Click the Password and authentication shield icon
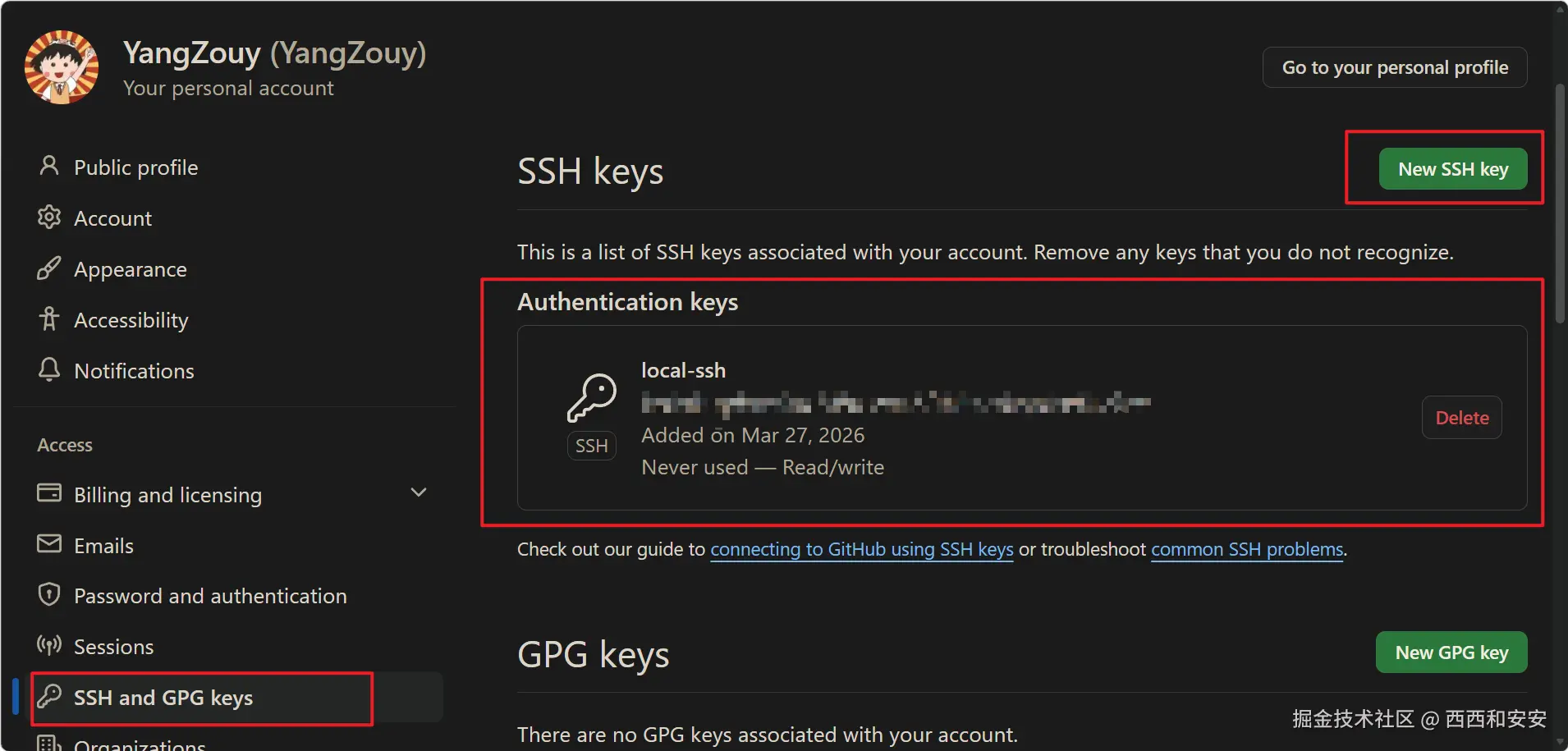This screenshot has height=751, width=1568. [x=49, y=595]
